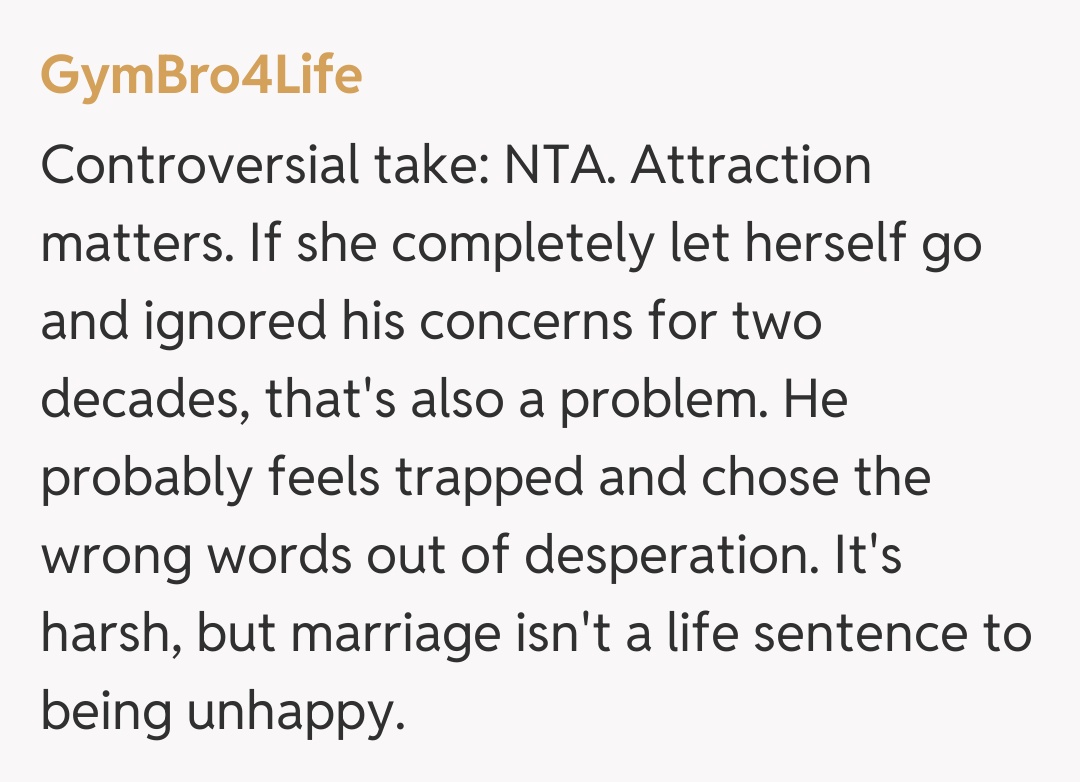1080x782 pixels.
Task: Click the word "unhappy" in the comment
Action: (x=297, y=713)
